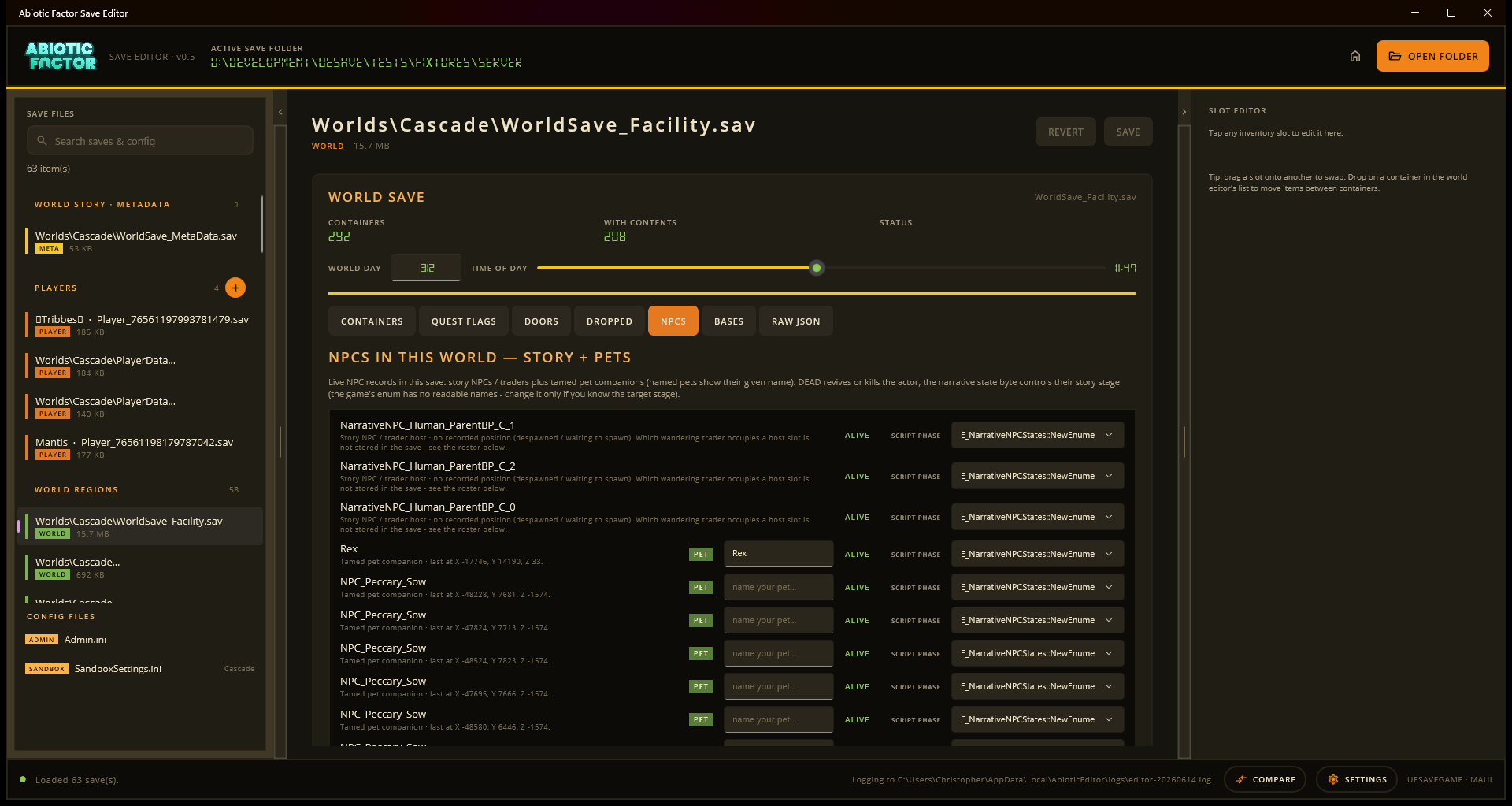The image size is (1512, 806).
Task: Toggle ALIVE status for NarrativeNPC_Human_ParentBP_C_2
Action: click(x=857, y=477)
